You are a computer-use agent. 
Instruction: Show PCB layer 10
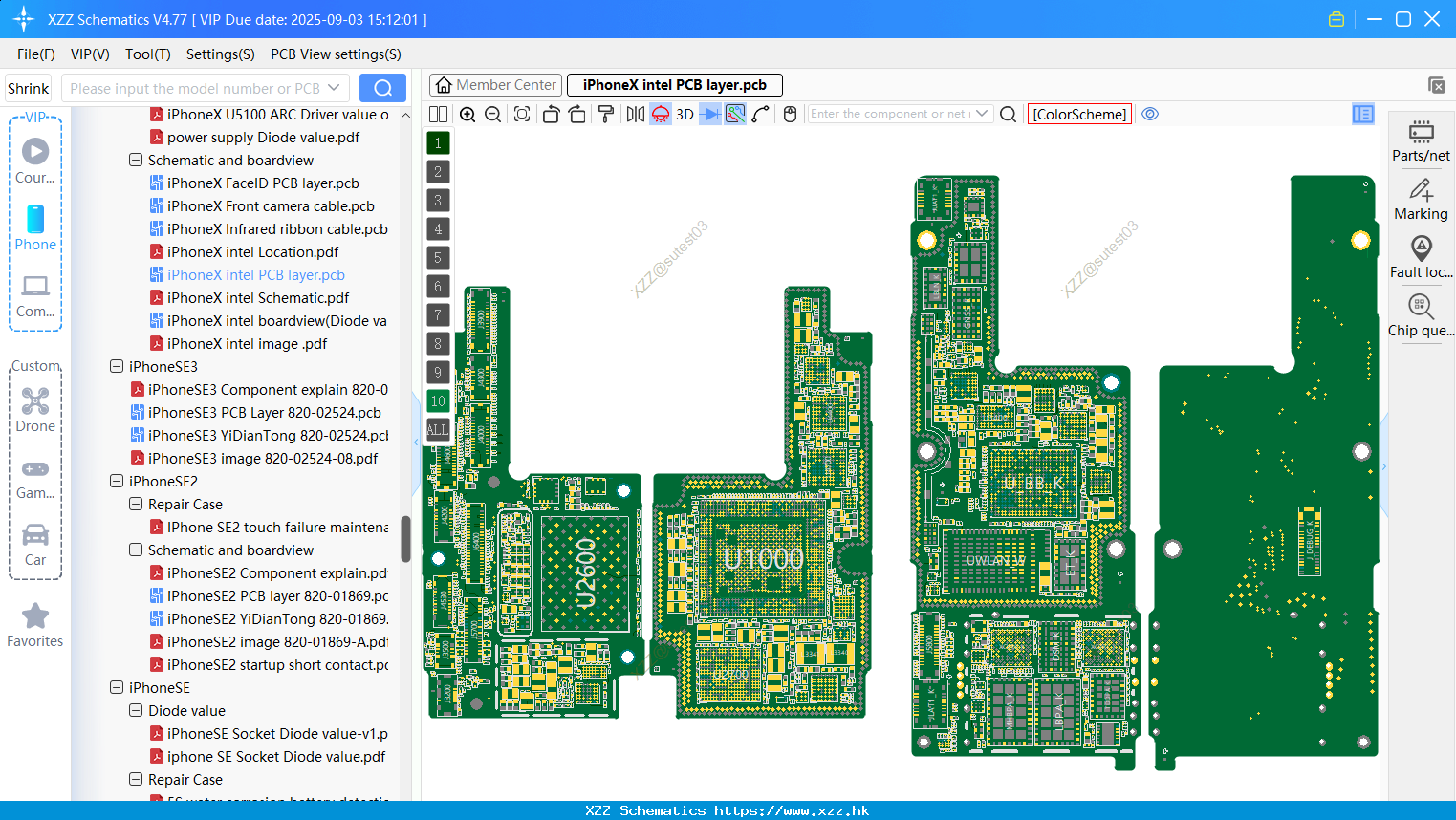point(438,400)
